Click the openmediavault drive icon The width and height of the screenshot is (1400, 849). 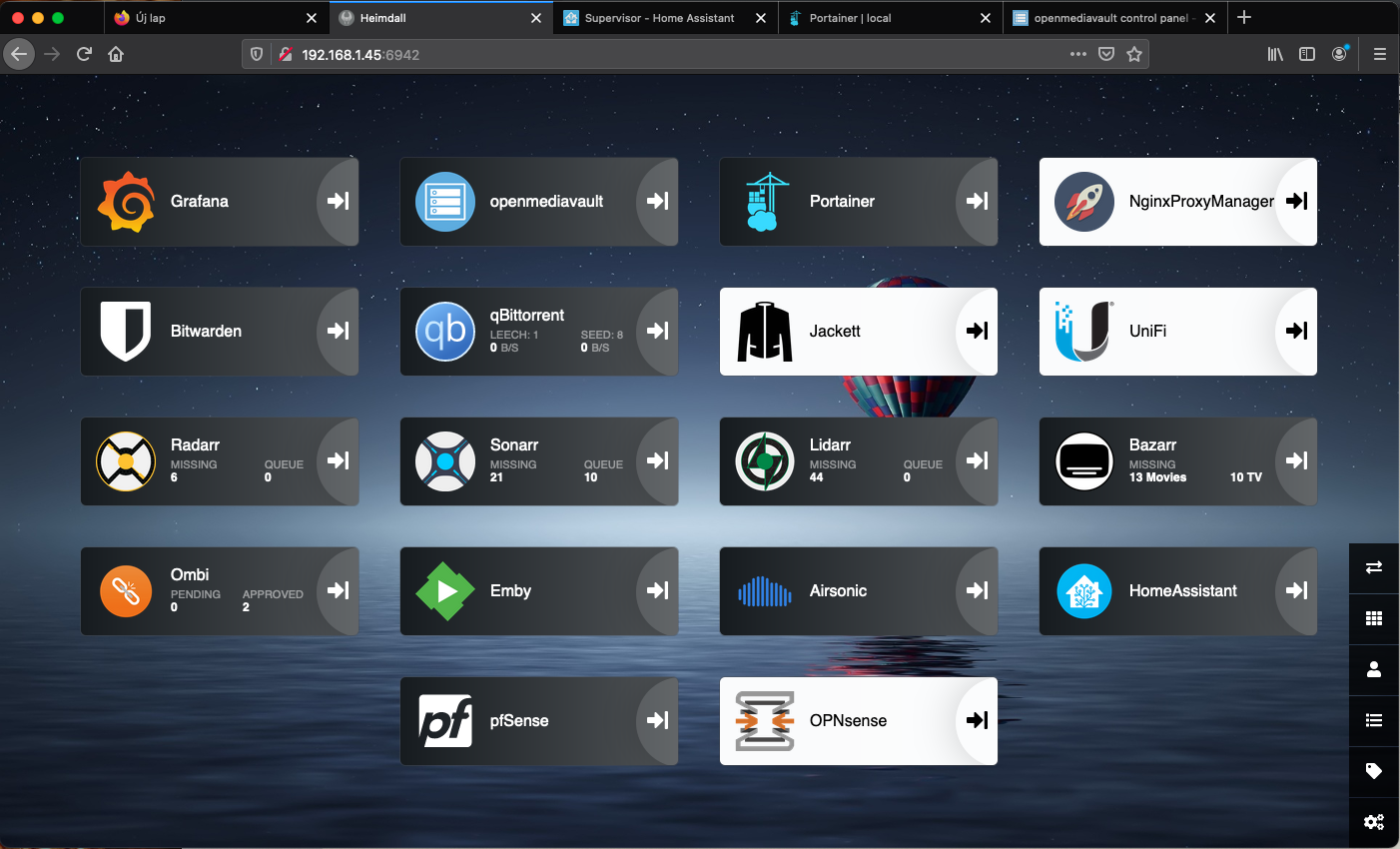coord(445,202)
